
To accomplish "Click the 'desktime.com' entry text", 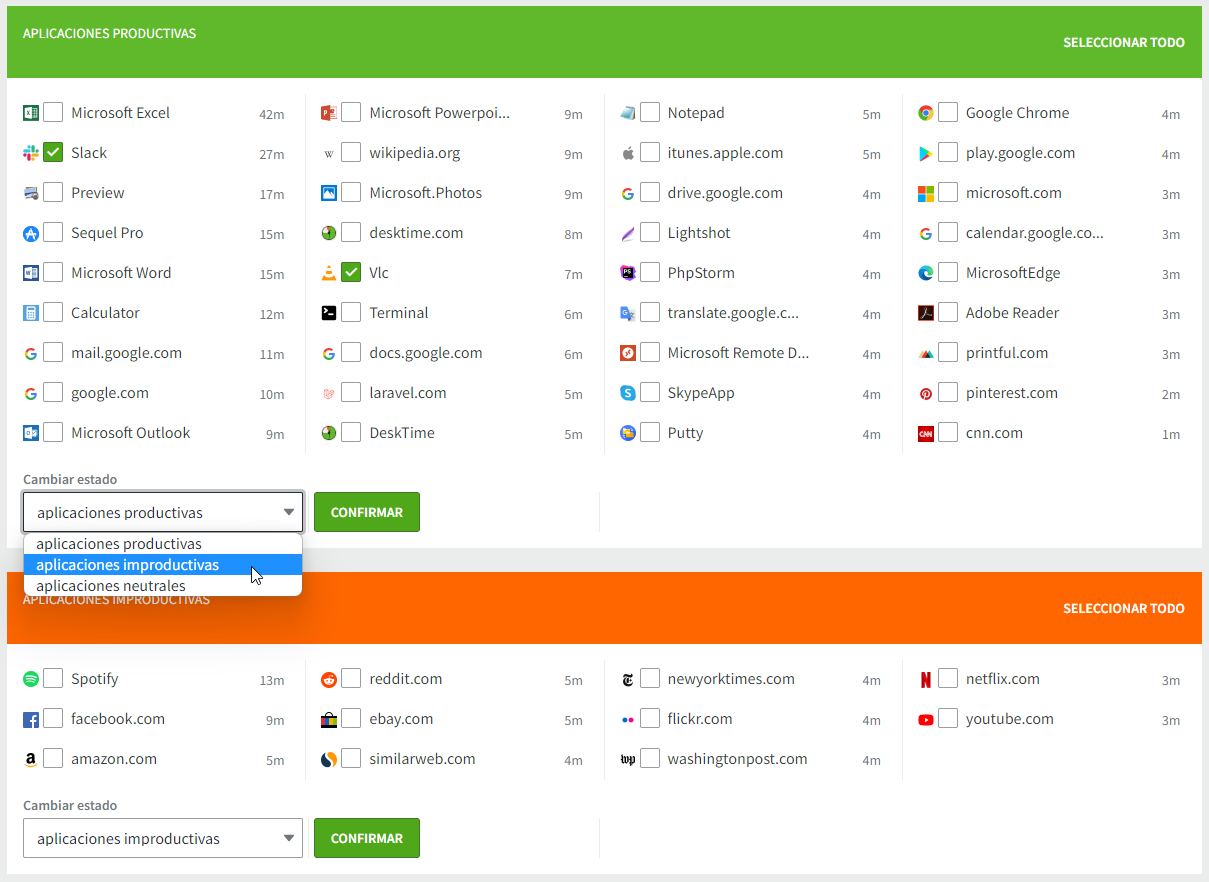I will click(416, 233).
